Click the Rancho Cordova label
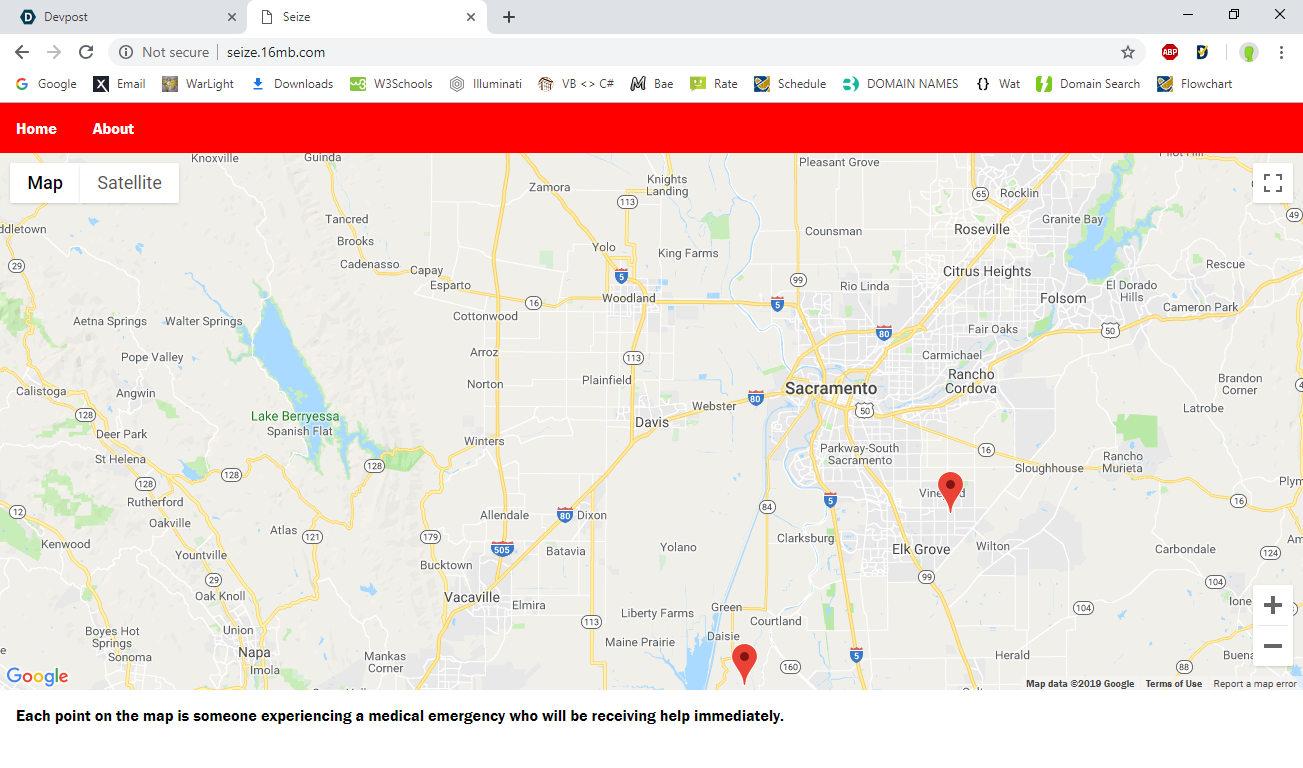 972,381
